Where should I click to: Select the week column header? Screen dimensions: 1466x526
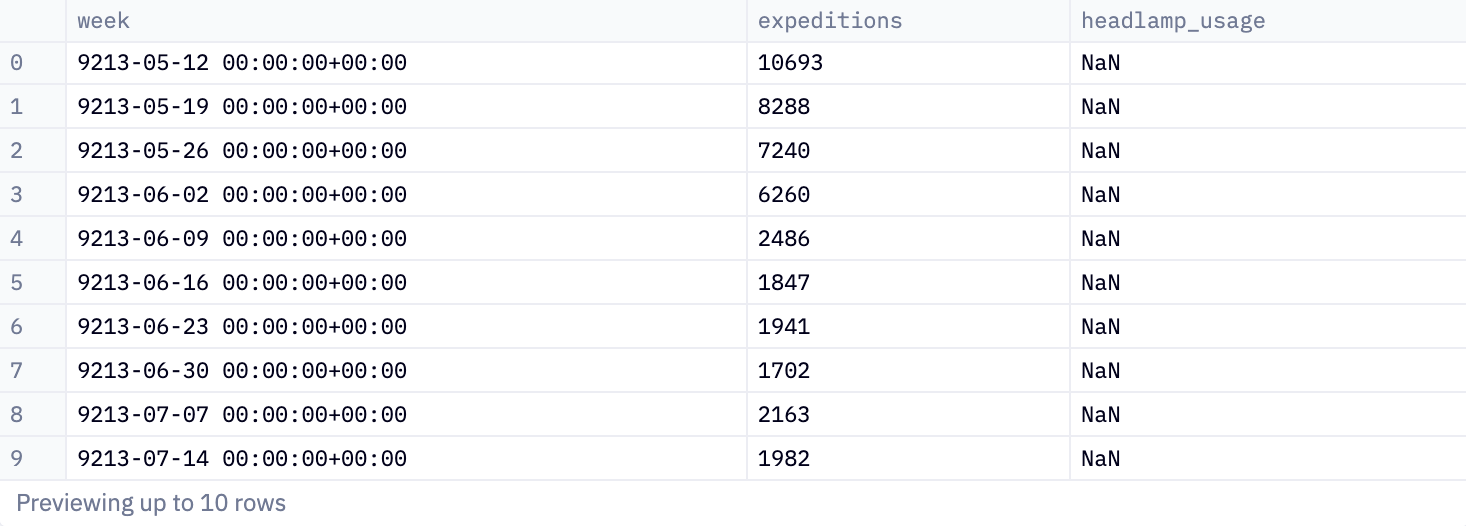104,20
